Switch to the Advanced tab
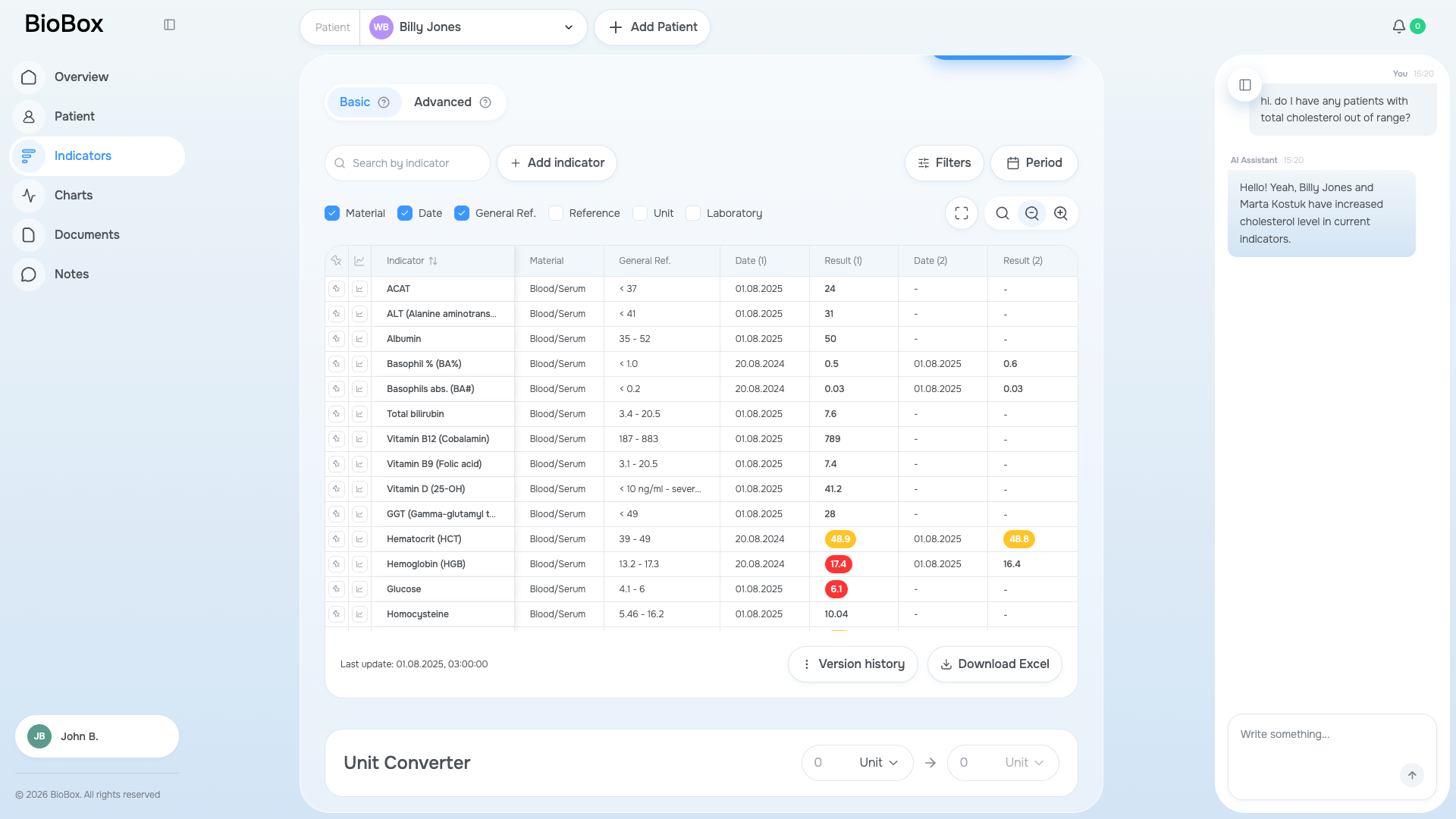 [x=453, y=102]
